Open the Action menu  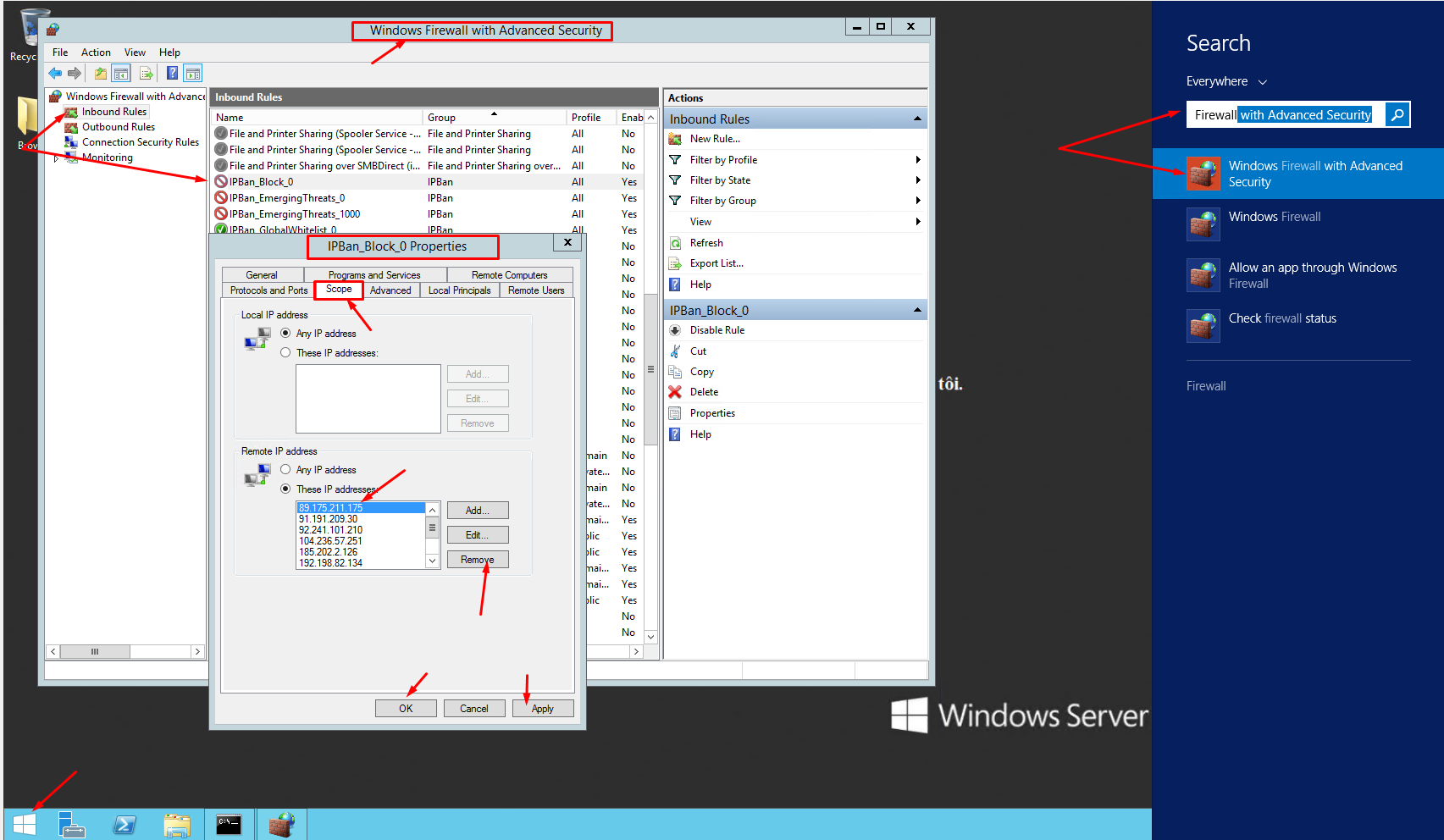pyautogui.click(x=96, y=52)
